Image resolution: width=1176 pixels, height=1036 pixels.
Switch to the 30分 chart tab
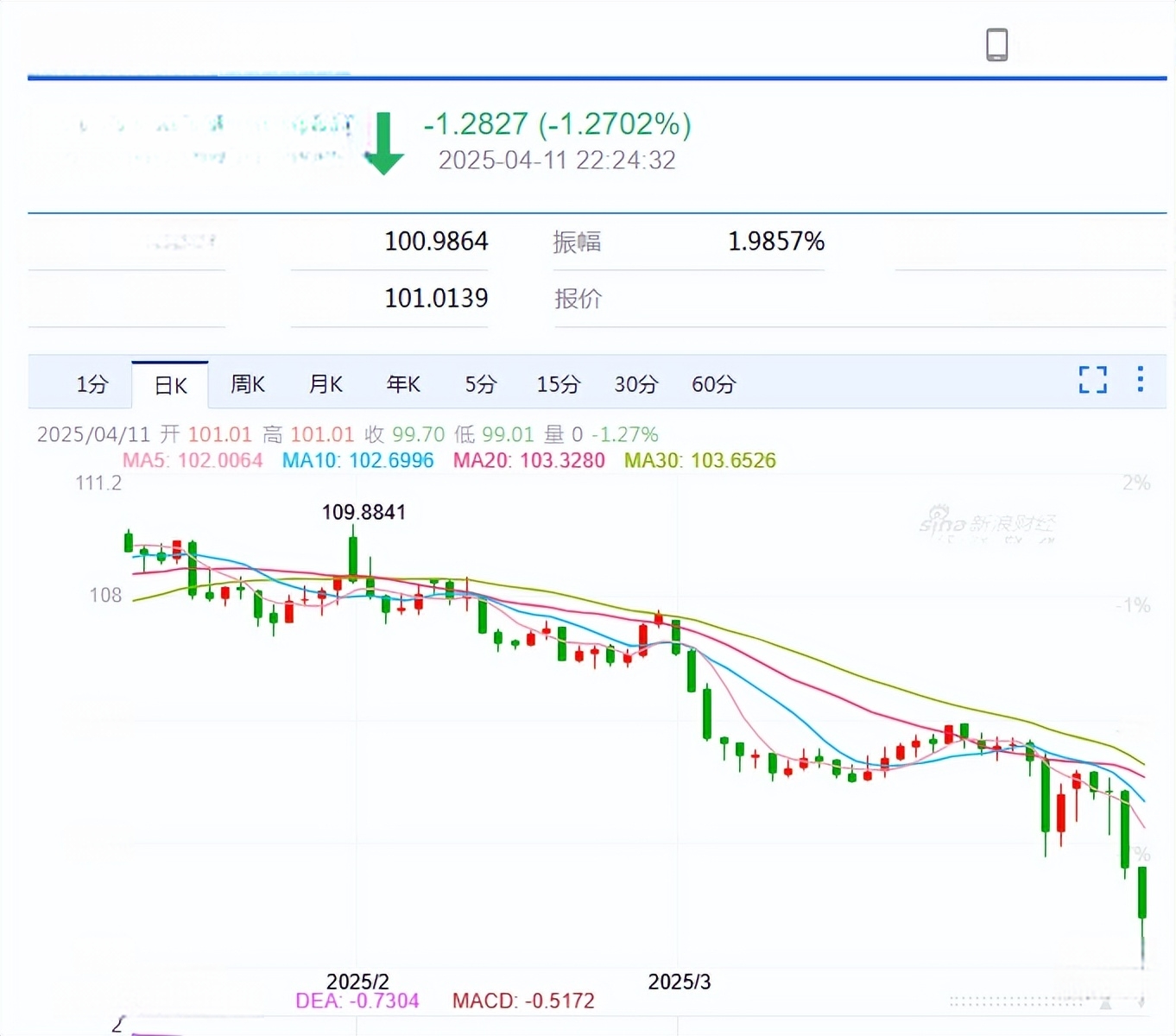coord(636,384)
